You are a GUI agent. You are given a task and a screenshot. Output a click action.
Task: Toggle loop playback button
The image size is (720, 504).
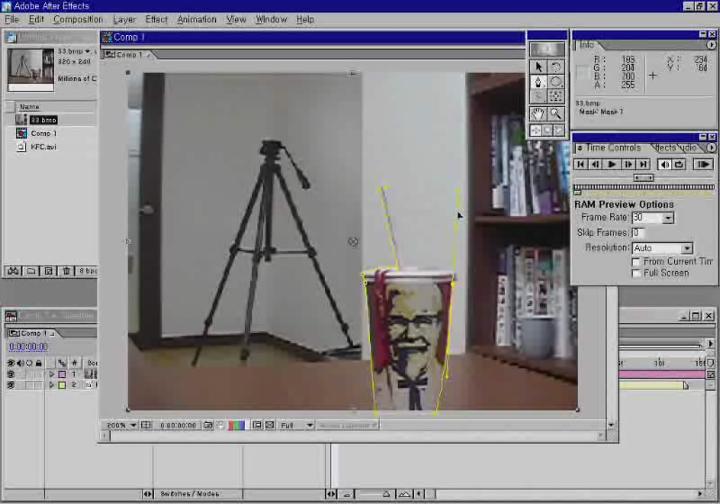679,164
